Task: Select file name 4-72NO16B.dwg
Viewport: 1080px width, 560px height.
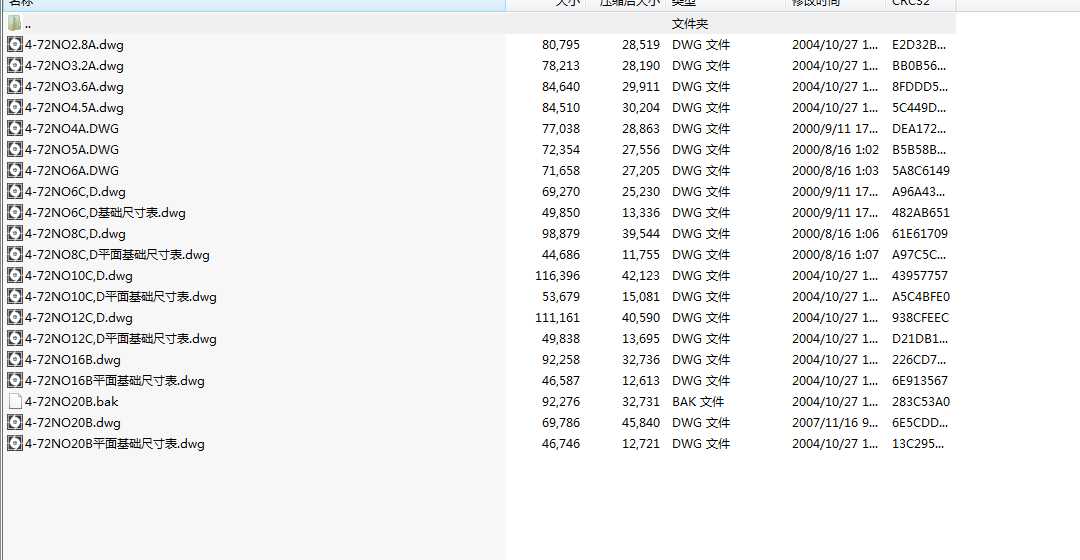Action: click(x=73, y=360)
